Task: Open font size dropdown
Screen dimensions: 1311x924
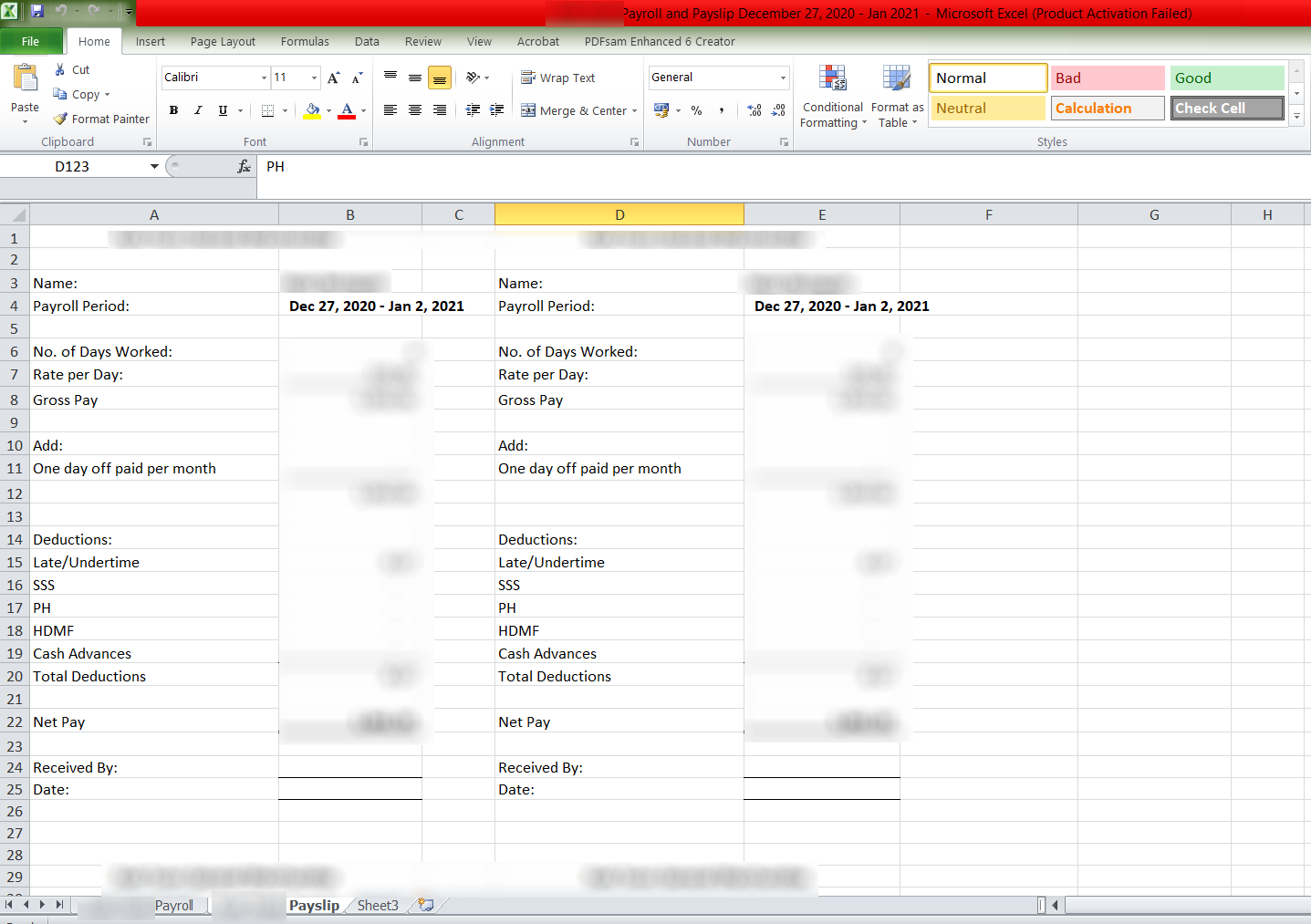Action: 314,78
